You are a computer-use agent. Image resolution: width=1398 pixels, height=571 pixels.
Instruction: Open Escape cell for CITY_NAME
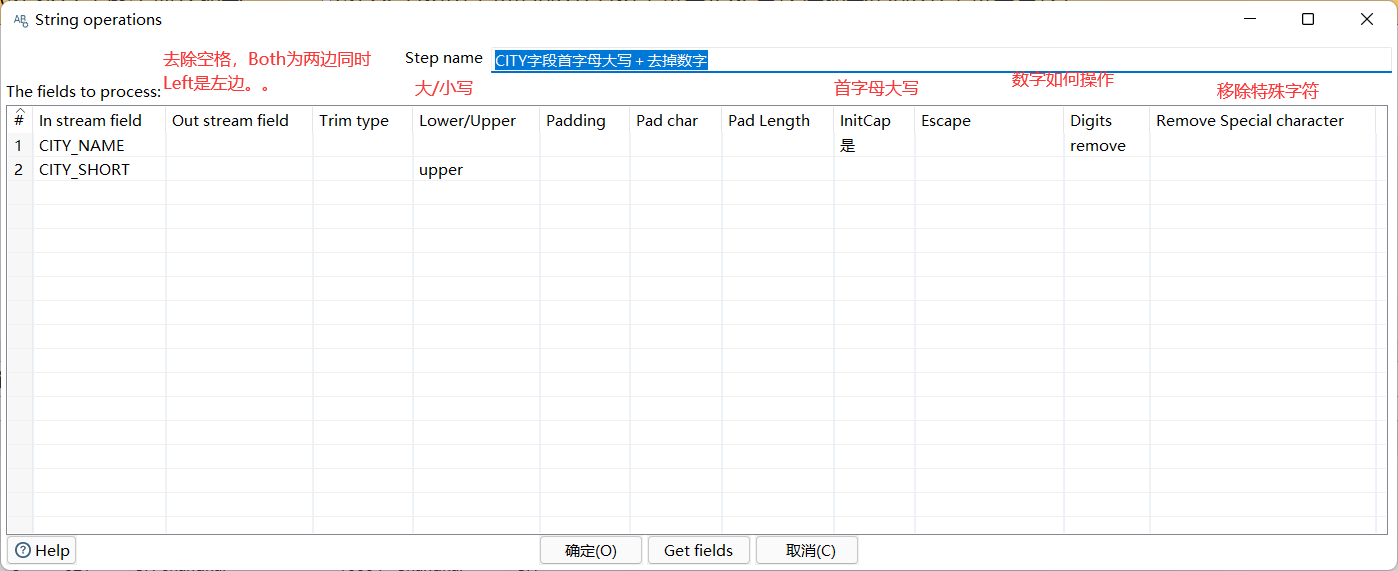pos(989,145)
